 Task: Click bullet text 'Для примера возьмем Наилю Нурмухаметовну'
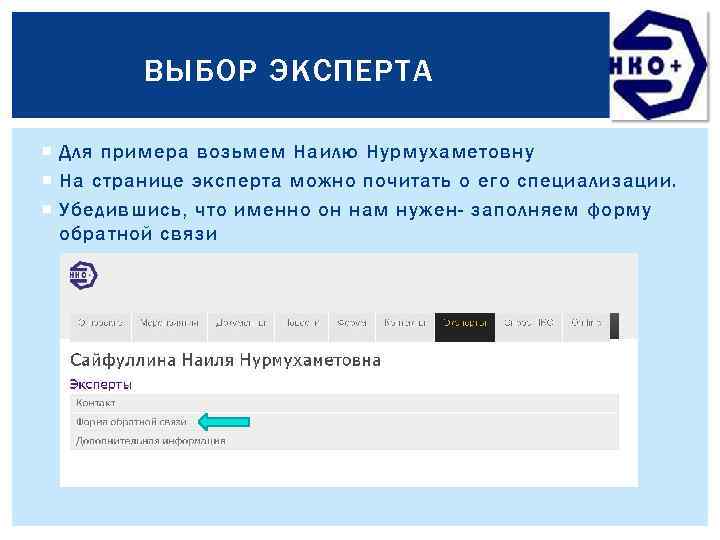[297, 152]
